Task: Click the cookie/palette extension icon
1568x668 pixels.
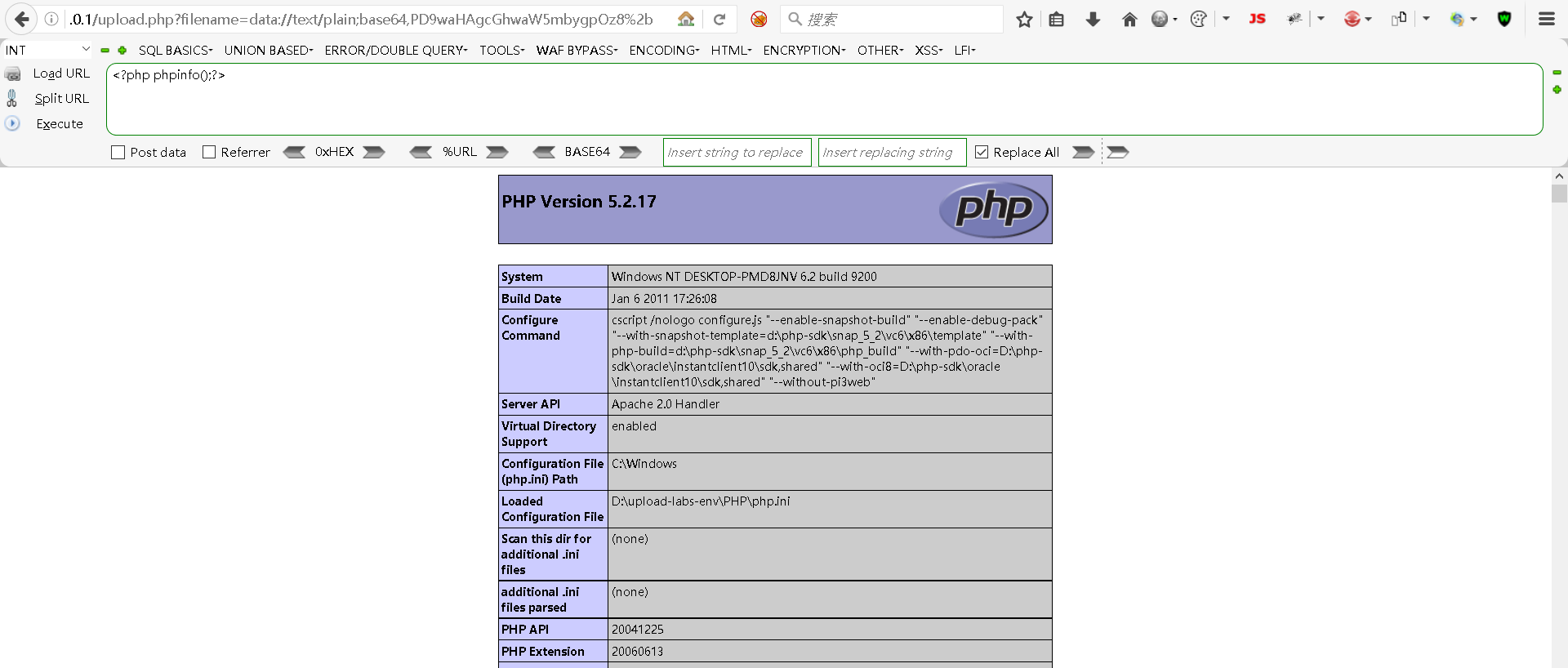Action: [x=1199, y=19]
